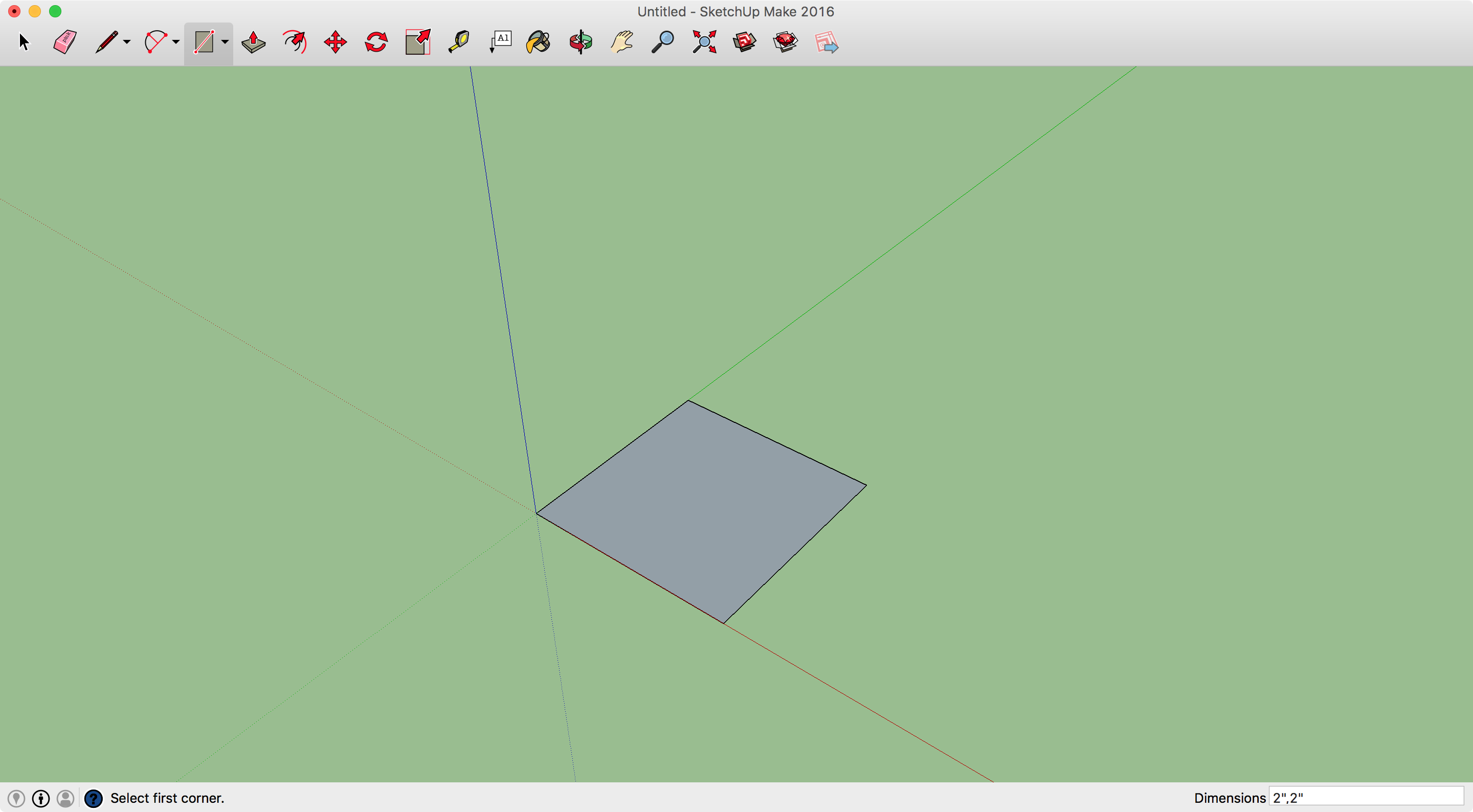Select the arrow Select tool
Screen dimensions: 1473x812
pyautogui.click(x=24, y=42)
